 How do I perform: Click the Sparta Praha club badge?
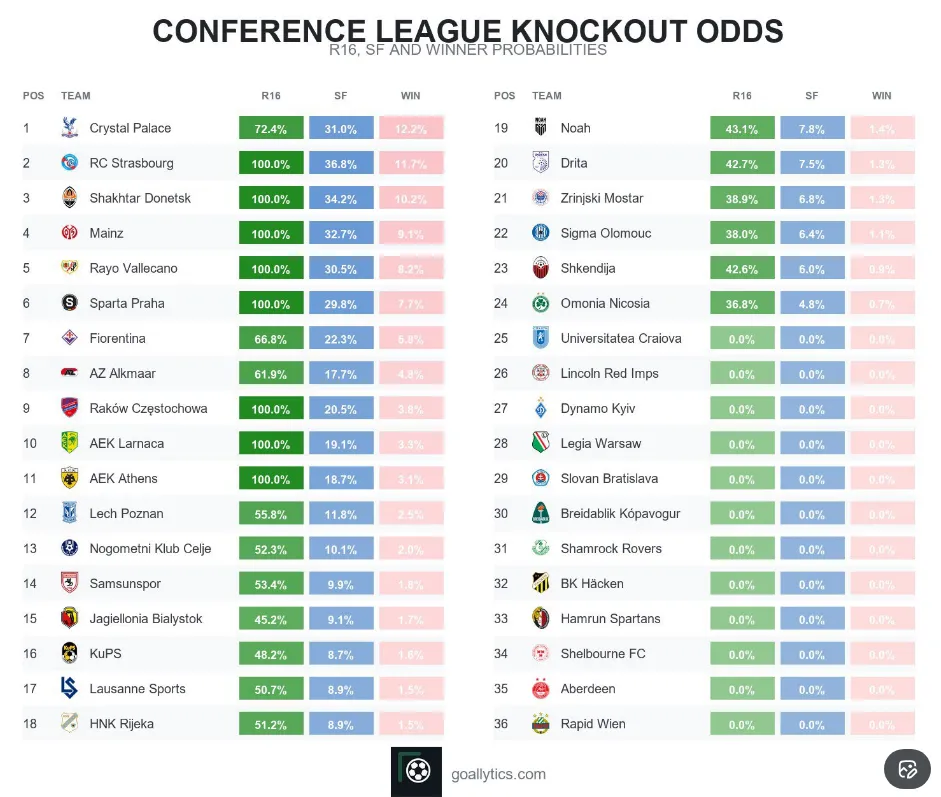pos(69,303)
